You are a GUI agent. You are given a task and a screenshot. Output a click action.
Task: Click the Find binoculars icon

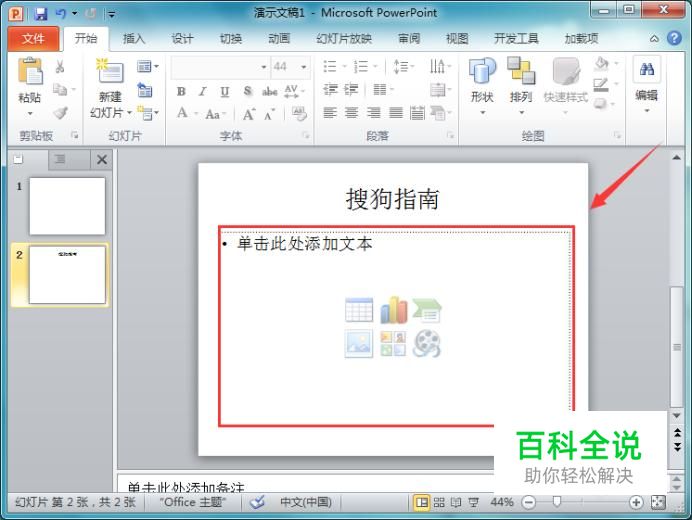647,69
